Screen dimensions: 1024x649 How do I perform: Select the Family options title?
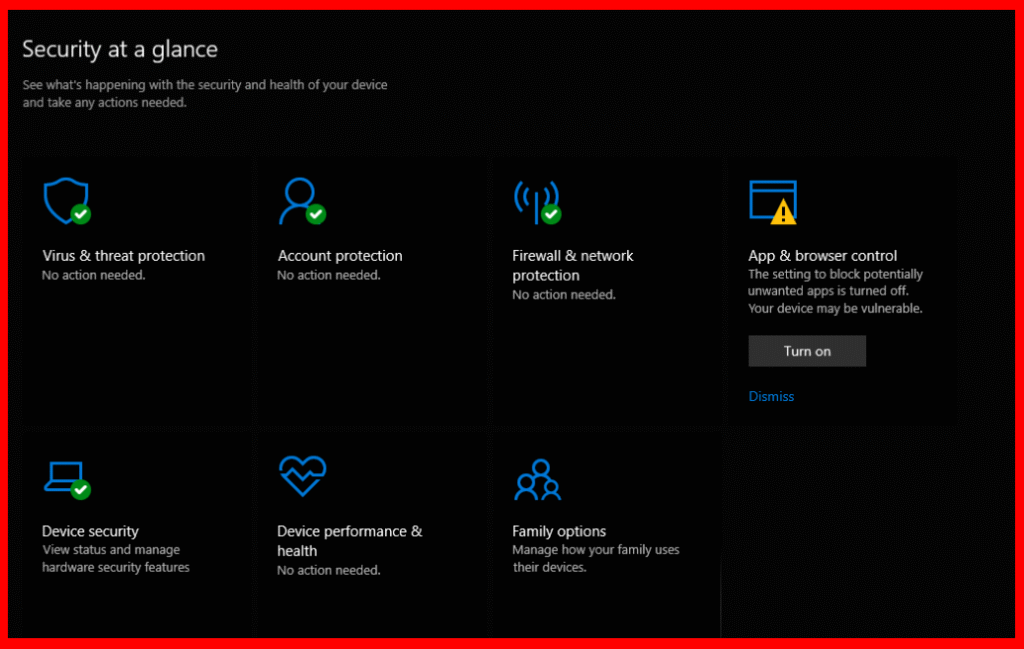559,531
